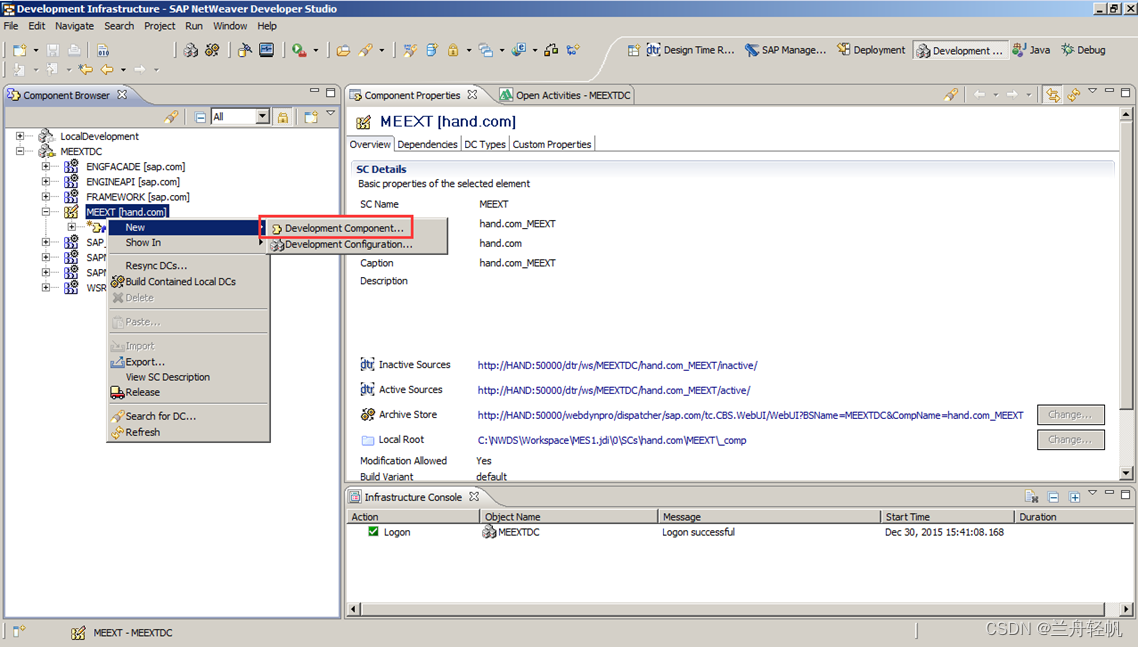The image size is (1138, 647).
Task: Collapse the MEEXT [hand.com] node
Action: [46, 212]
